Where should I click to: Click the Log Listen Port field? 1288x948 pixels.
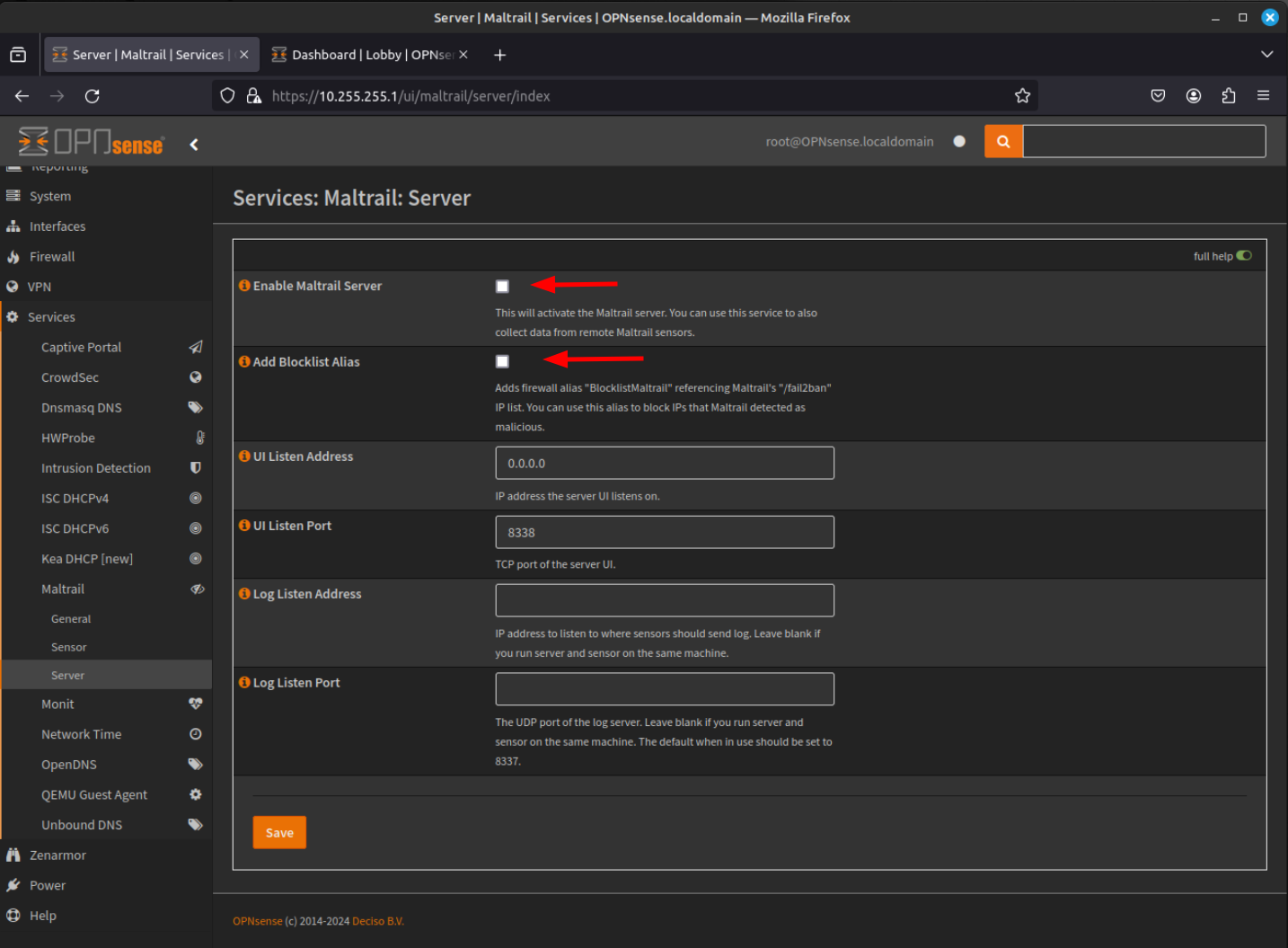point(665,689)
